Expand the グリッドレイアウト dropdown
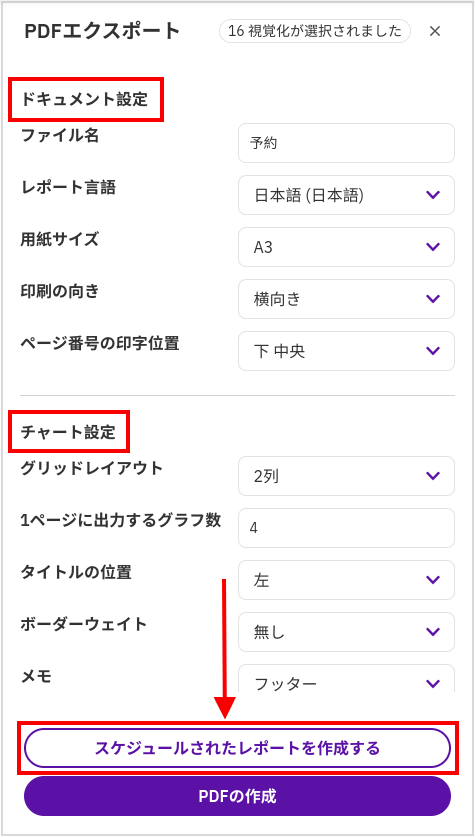The image size is (475, 837). pos(346,476)
